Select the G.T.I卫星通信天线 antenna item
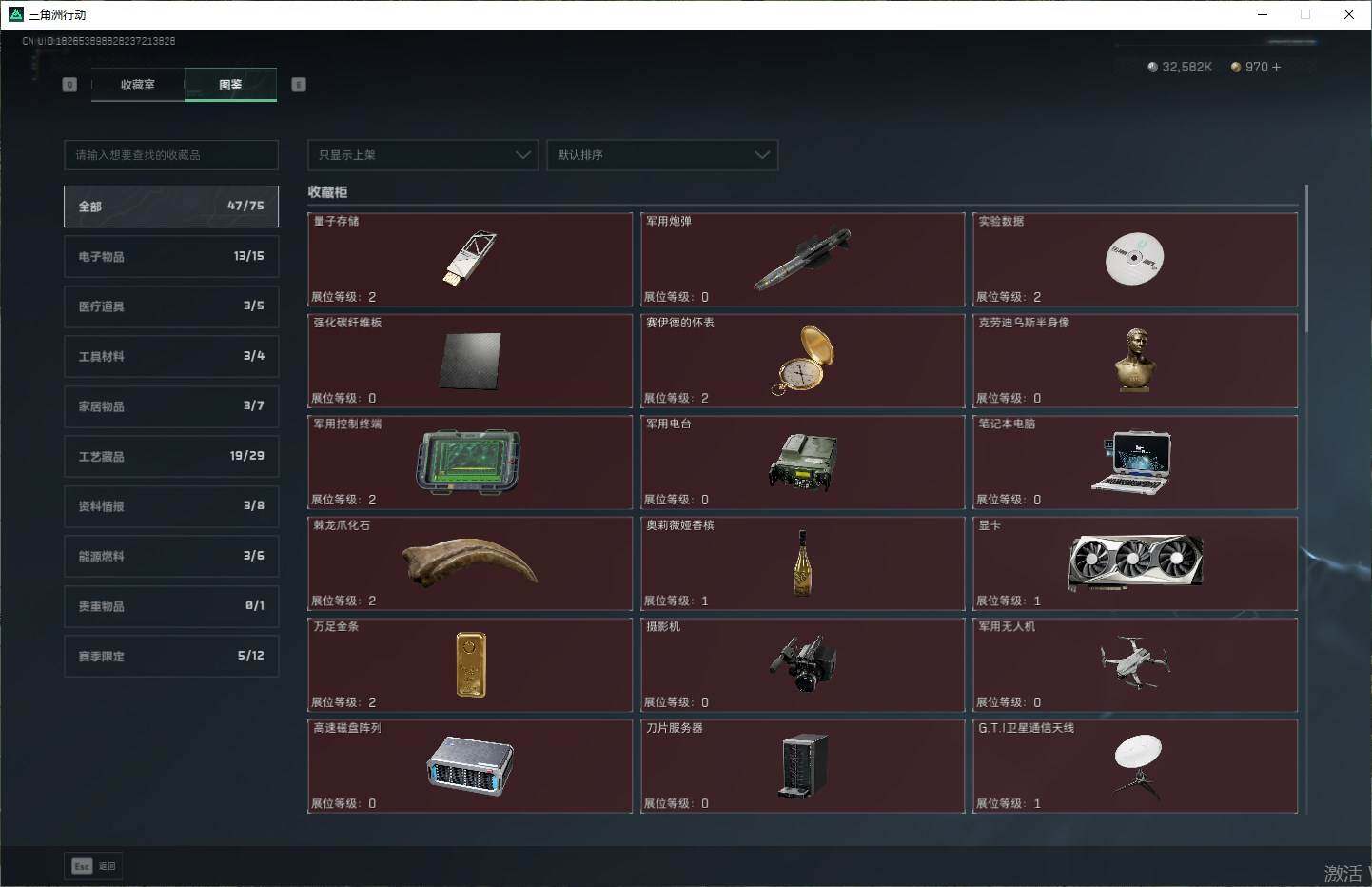 1135,766
